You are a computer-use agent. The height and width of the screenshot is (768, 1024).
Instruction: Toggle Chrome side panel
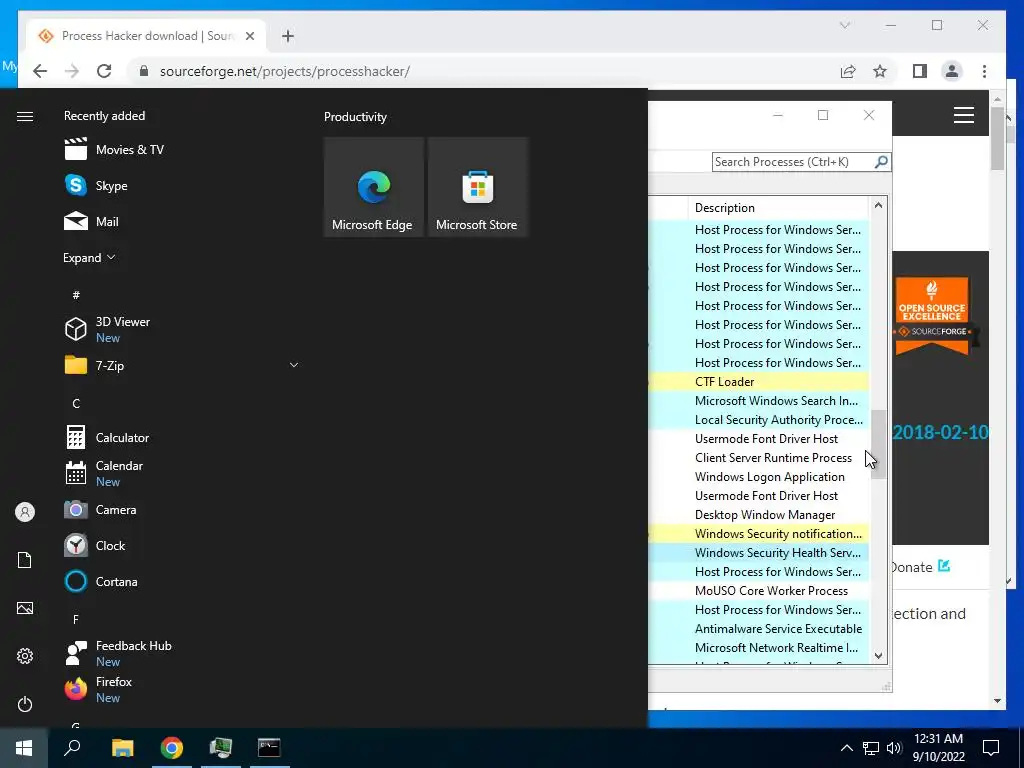coord(920,71)
